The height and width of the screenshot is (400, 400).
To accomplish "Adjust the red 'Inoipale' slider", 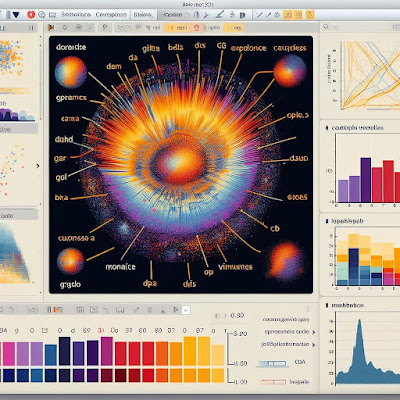I will click(273, 382).
